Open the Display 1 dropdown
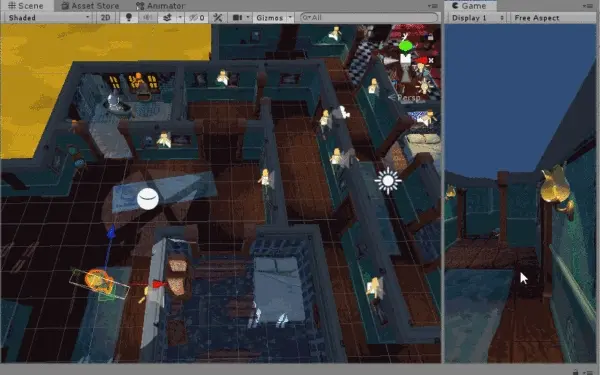600x375 pixels. point(478,18)
